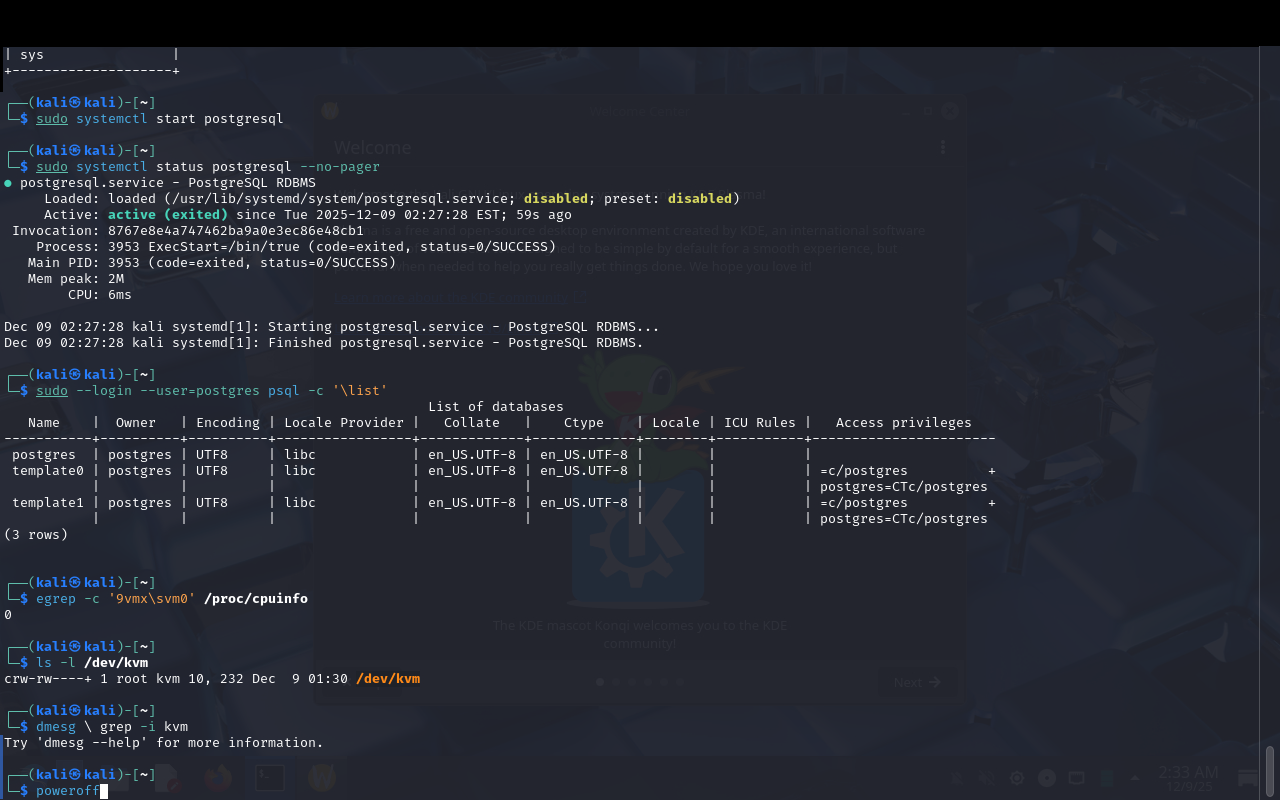Click the Next button in Welcome dialog
The width and height of the screenshot is (1280, 800).
pyautogui.click(x=917, y=682)
